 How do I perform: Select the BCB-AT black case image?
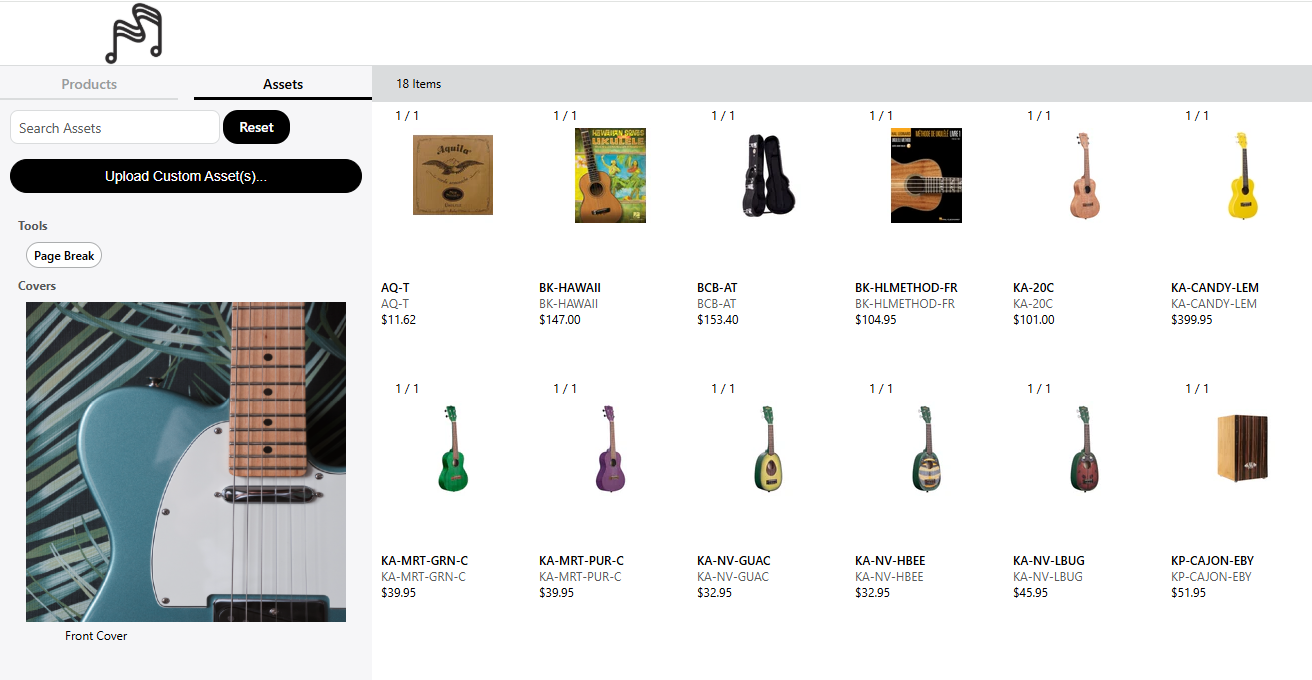(x=769, y=175)
